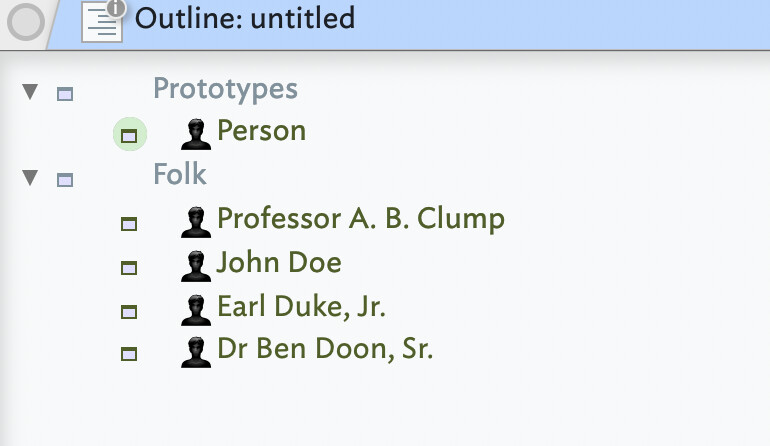This screenshot has width=770, height=446.
Task: Click the person badge next to Person
Action: (196, 133)
